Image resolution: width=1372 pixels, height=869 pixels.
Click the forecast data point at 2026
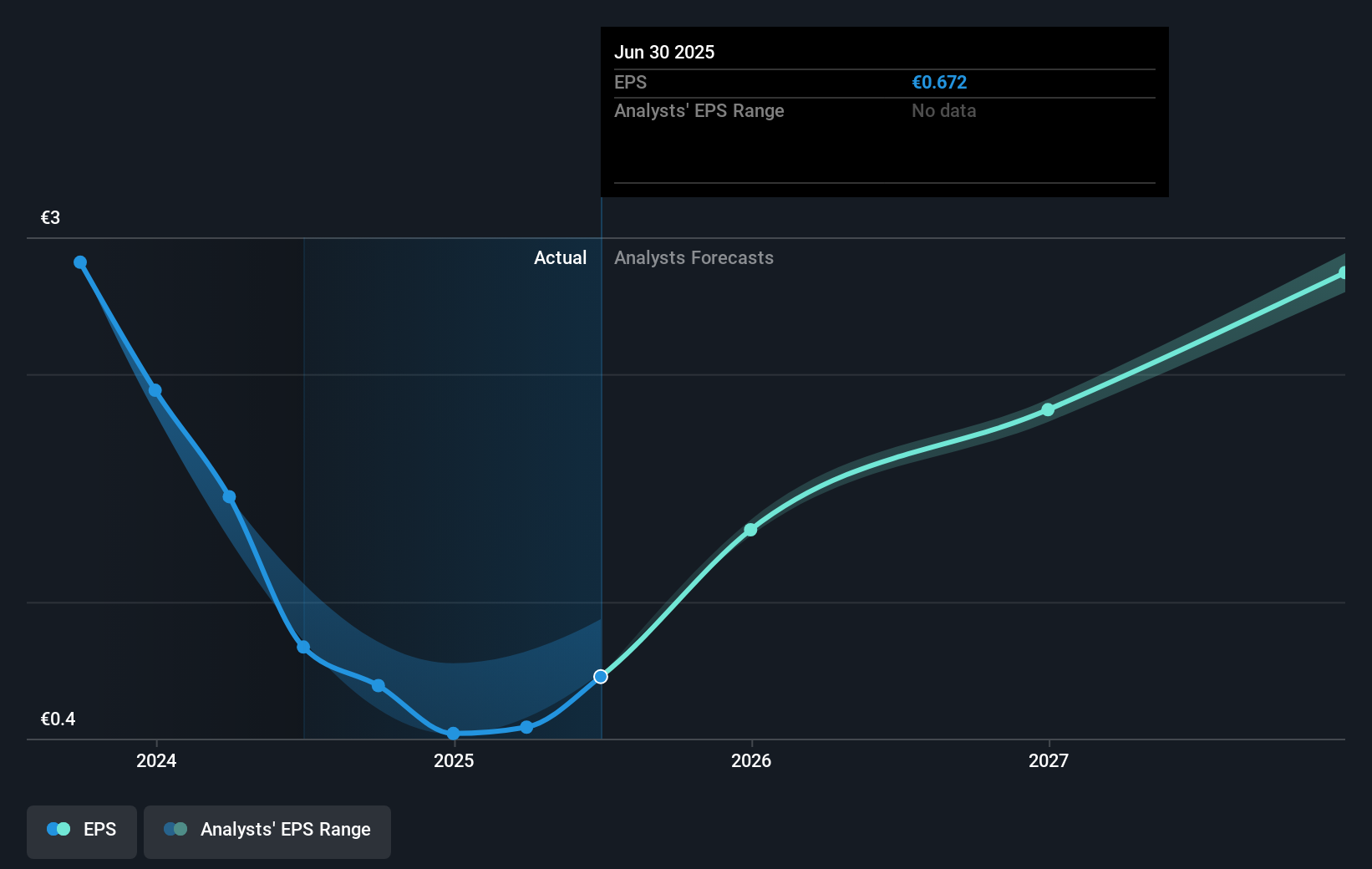click(x=750, y=530)
